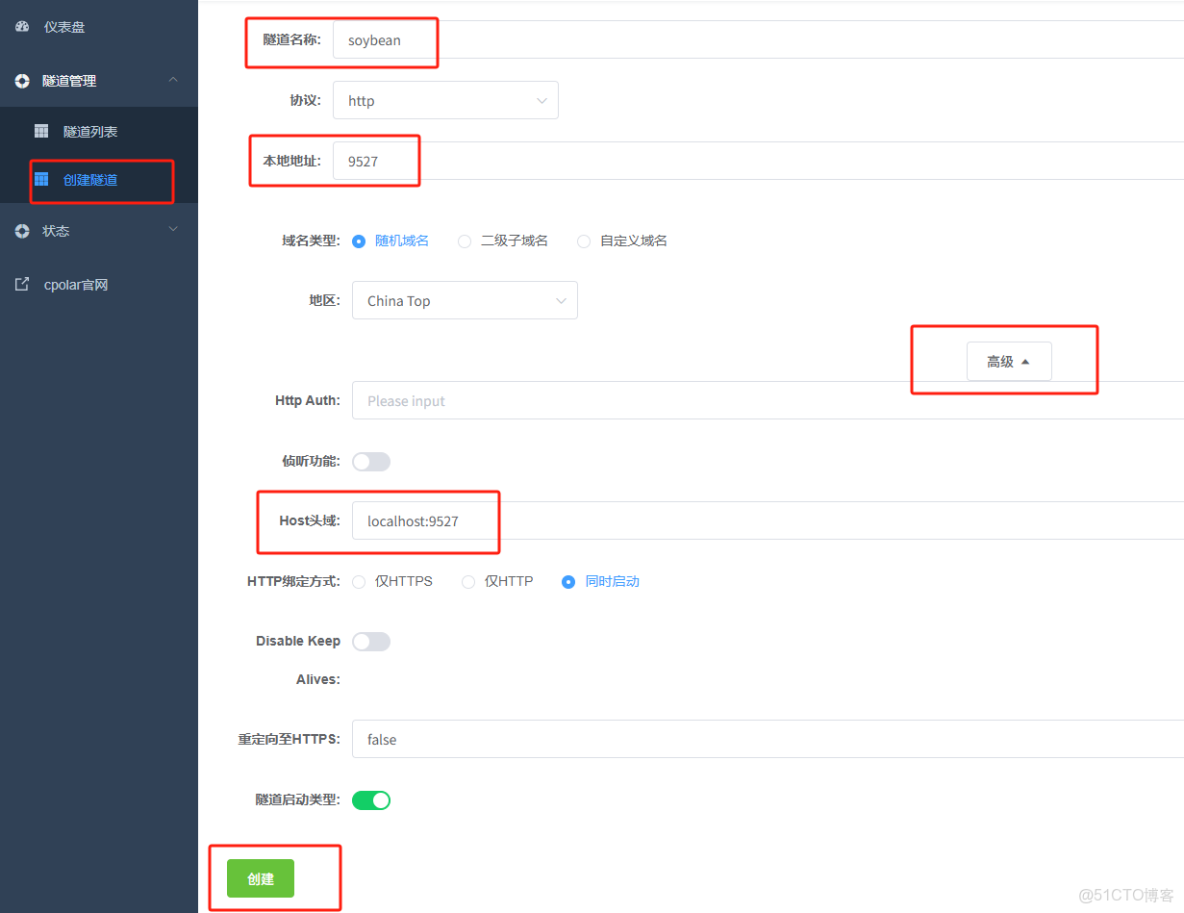Open cpolar官网 via the external link icon
This screenshot has width=1184, height=913.
click(x=22, y=284)
